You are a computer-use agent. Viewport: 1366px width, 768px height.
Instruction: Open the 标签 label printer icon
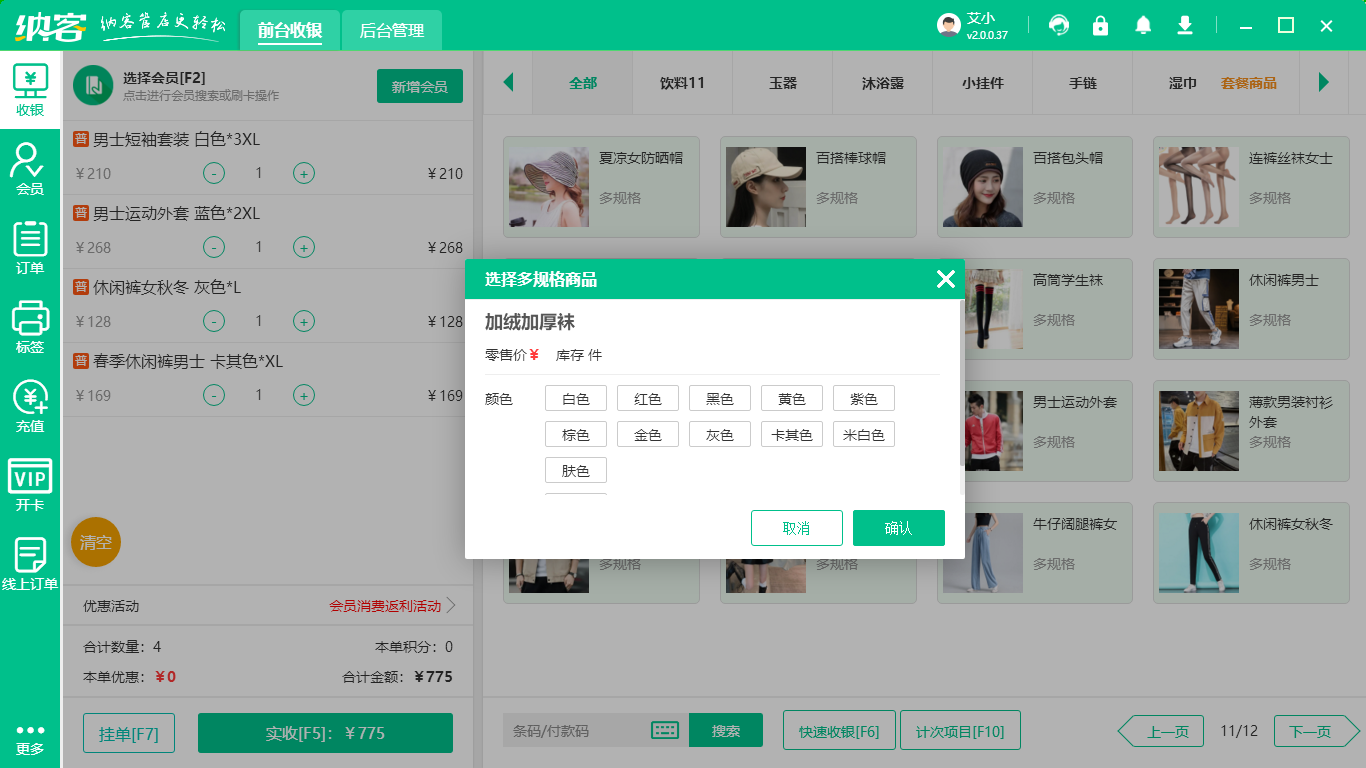30,327
